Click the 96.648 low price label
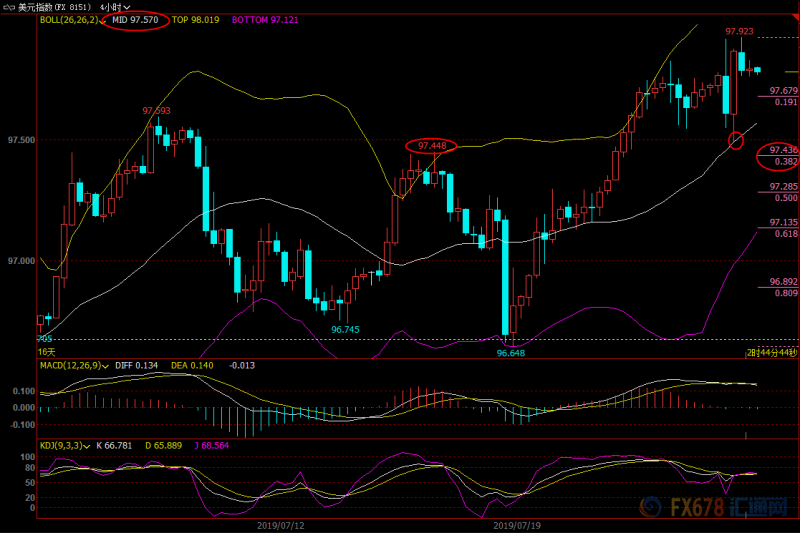The image size is (800, 533). [x=511, y=353]
